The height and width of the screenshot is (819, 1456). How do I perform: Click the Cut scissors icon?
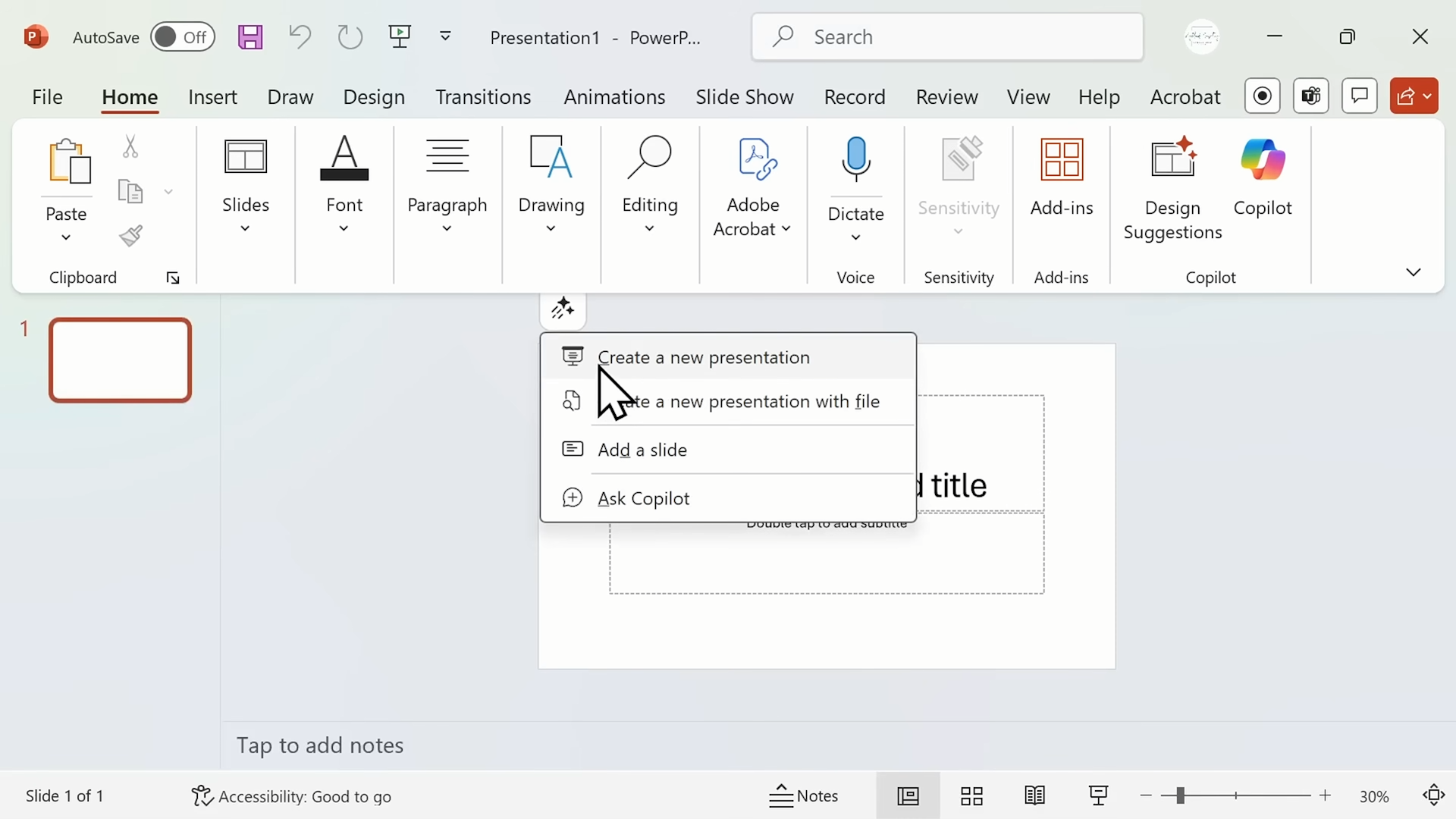130,146
